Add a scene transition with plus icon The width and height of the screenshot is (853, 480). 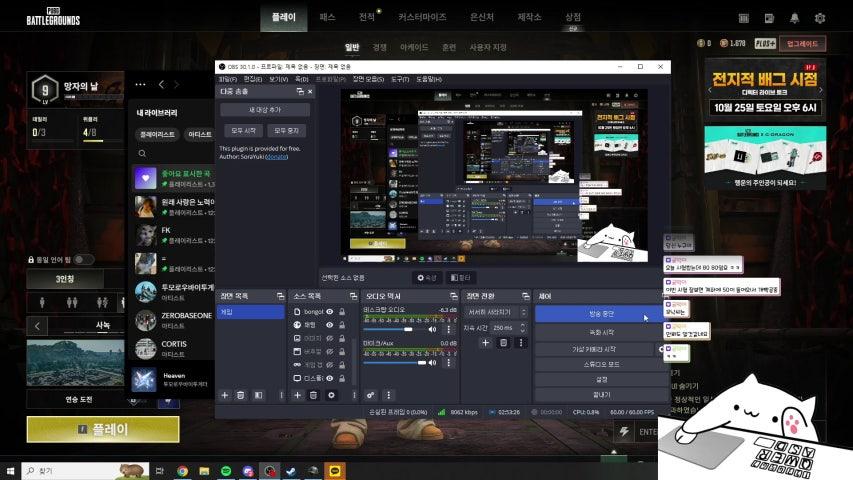tap(485, 342)
